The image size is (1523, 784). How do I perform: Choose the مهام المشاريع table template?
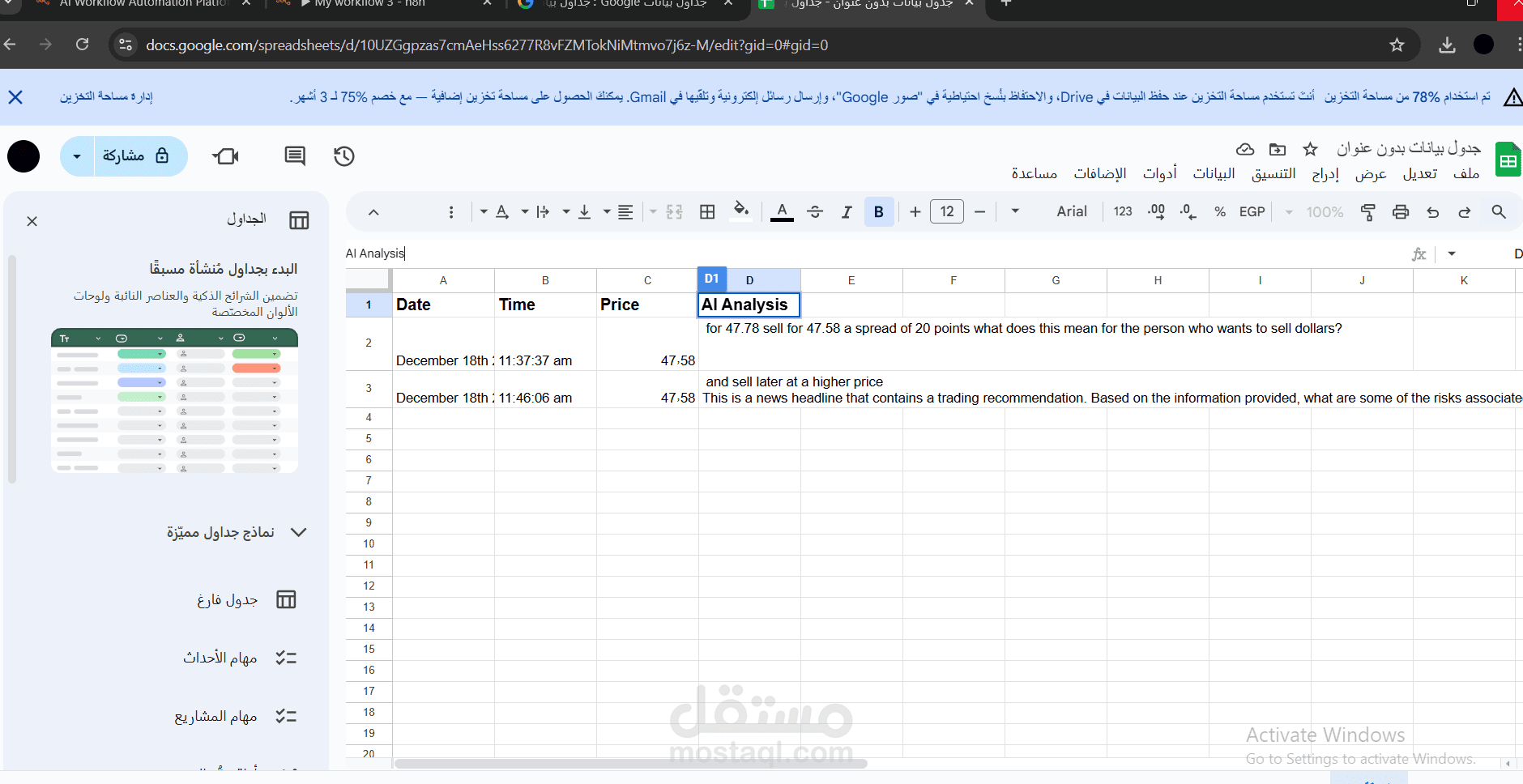(236, 716)
